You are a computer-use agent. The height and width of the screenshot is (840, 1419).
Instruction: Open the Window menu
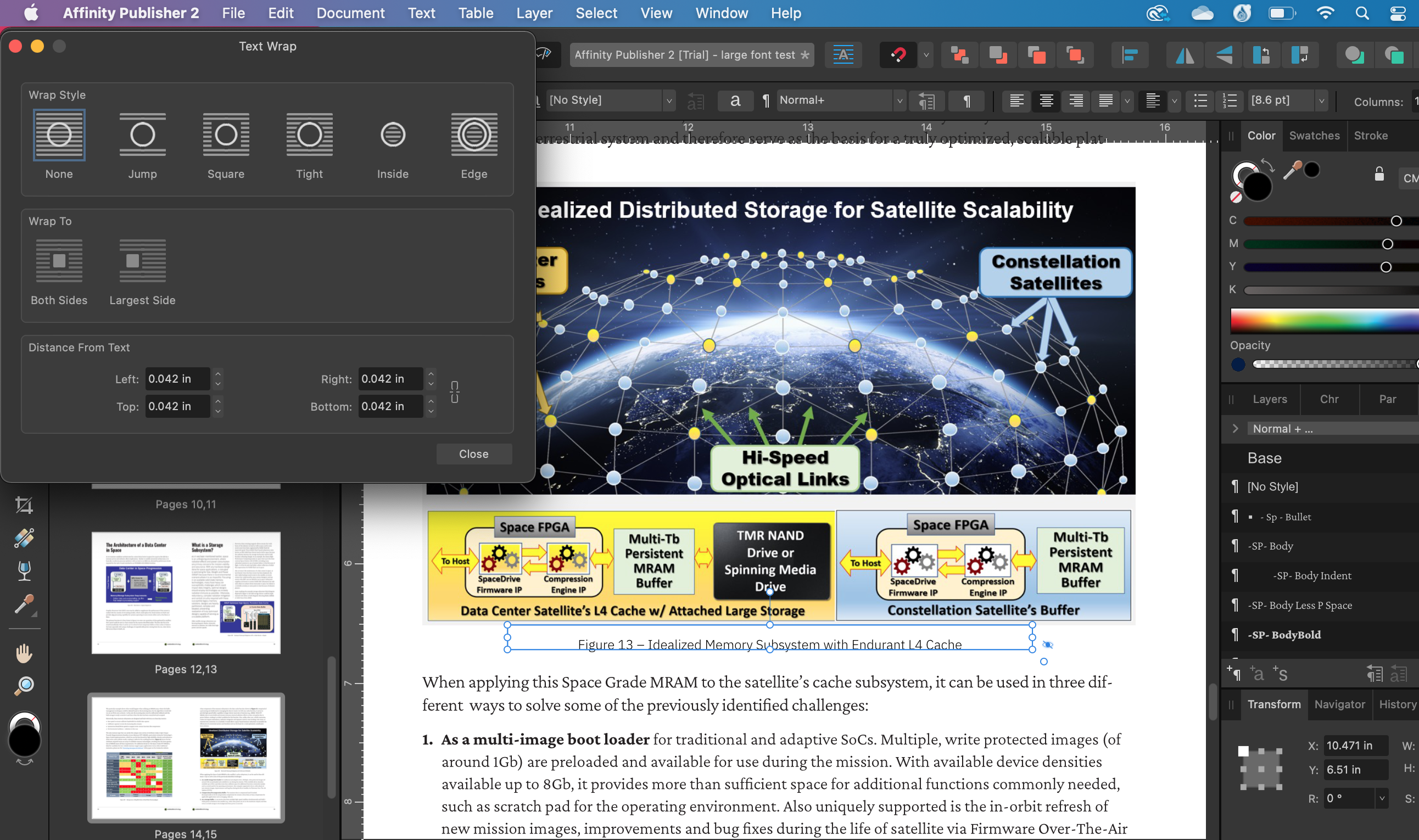(x=721, y=13)
